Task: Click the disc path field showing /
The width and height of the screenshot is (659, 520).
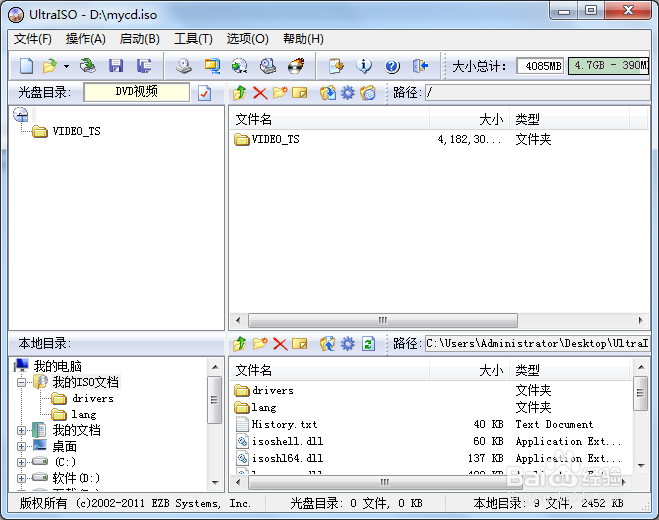Action: click(538, 92)
